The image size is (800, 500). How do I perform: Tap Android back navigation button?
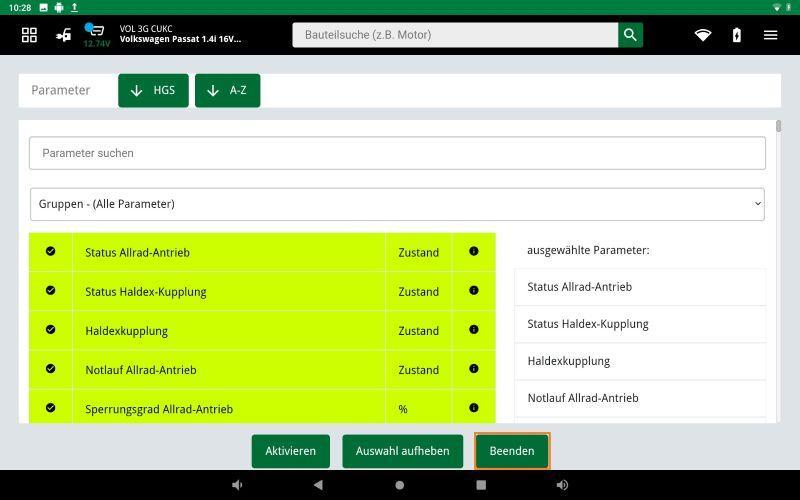318,485
